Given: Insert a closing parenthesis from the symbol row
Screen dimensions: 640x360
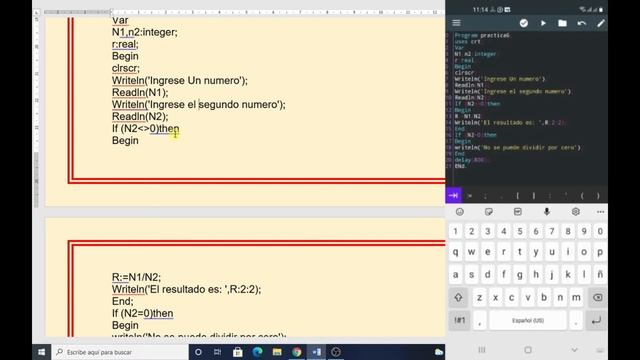Looking at the screenshot, I should coord(598,196).
